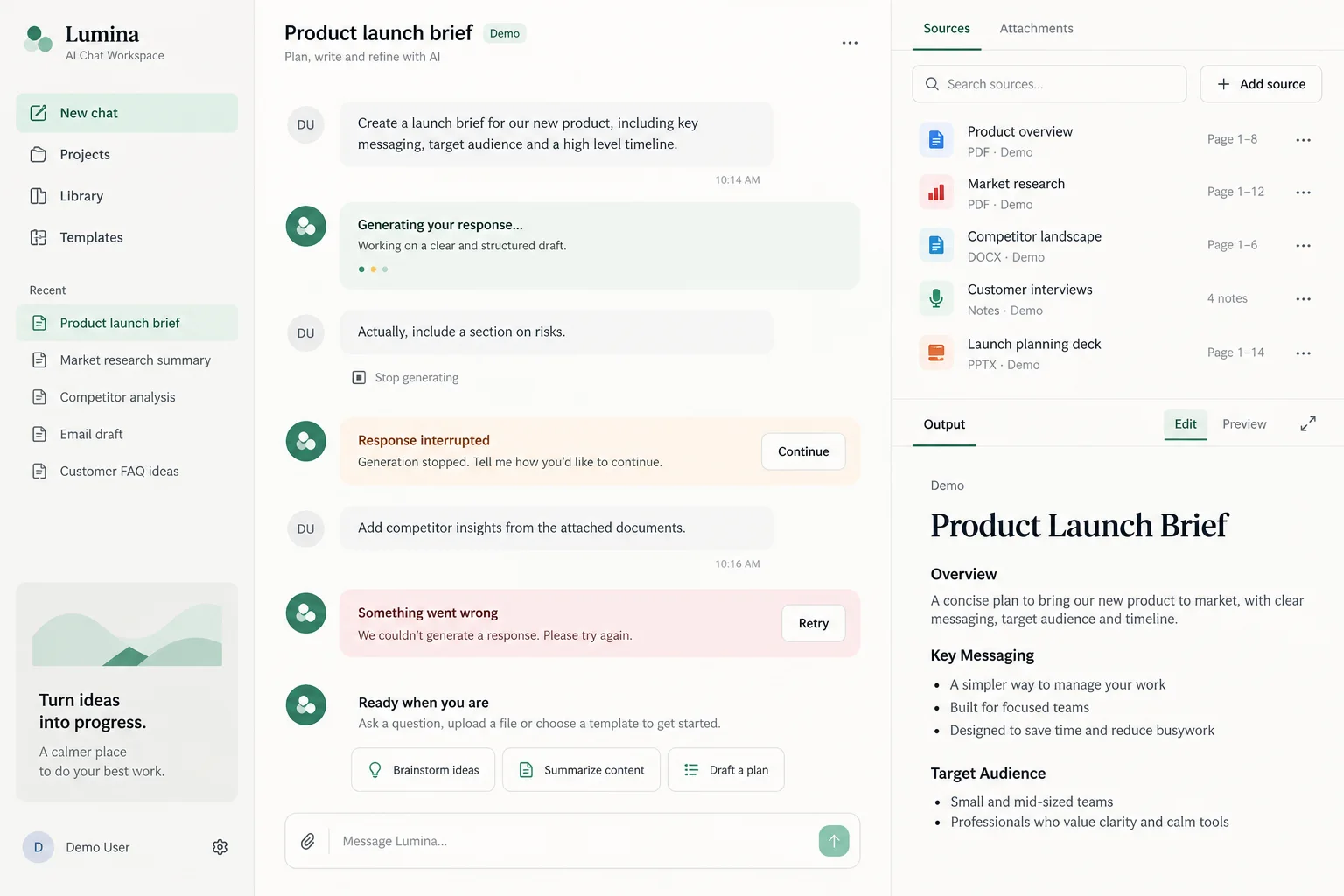Viewport: 1344px width, 896px height.
Task: Click the Search sources input field
Action: [x=1049, y=84]
